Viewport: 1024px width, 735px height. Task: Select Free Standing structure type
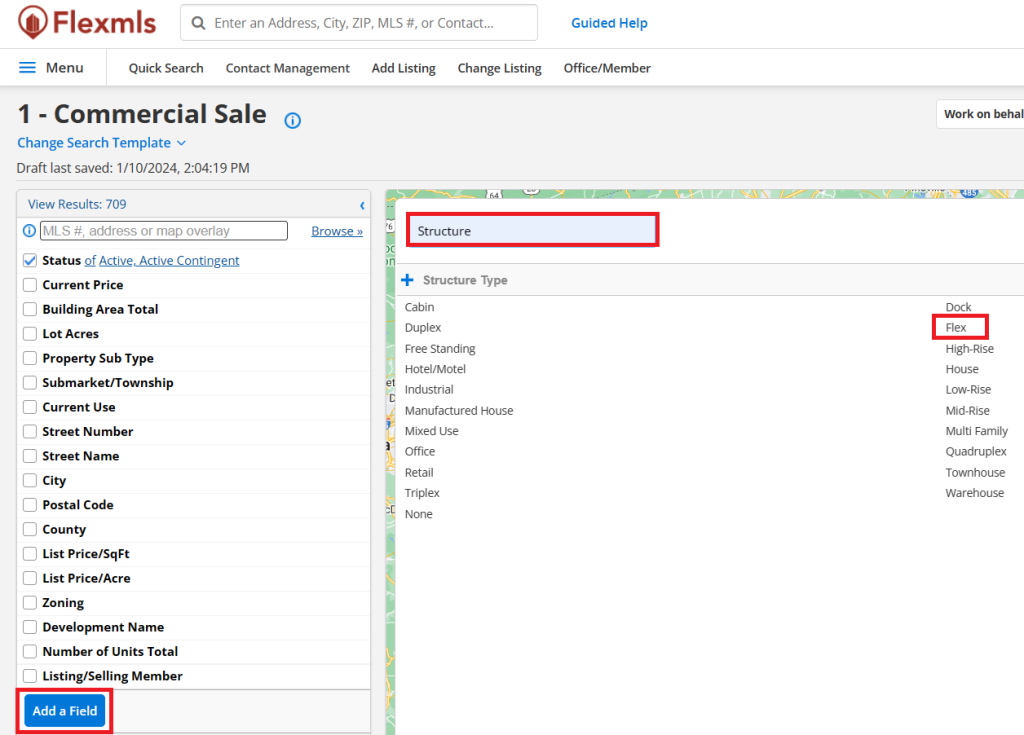point(440,349)
